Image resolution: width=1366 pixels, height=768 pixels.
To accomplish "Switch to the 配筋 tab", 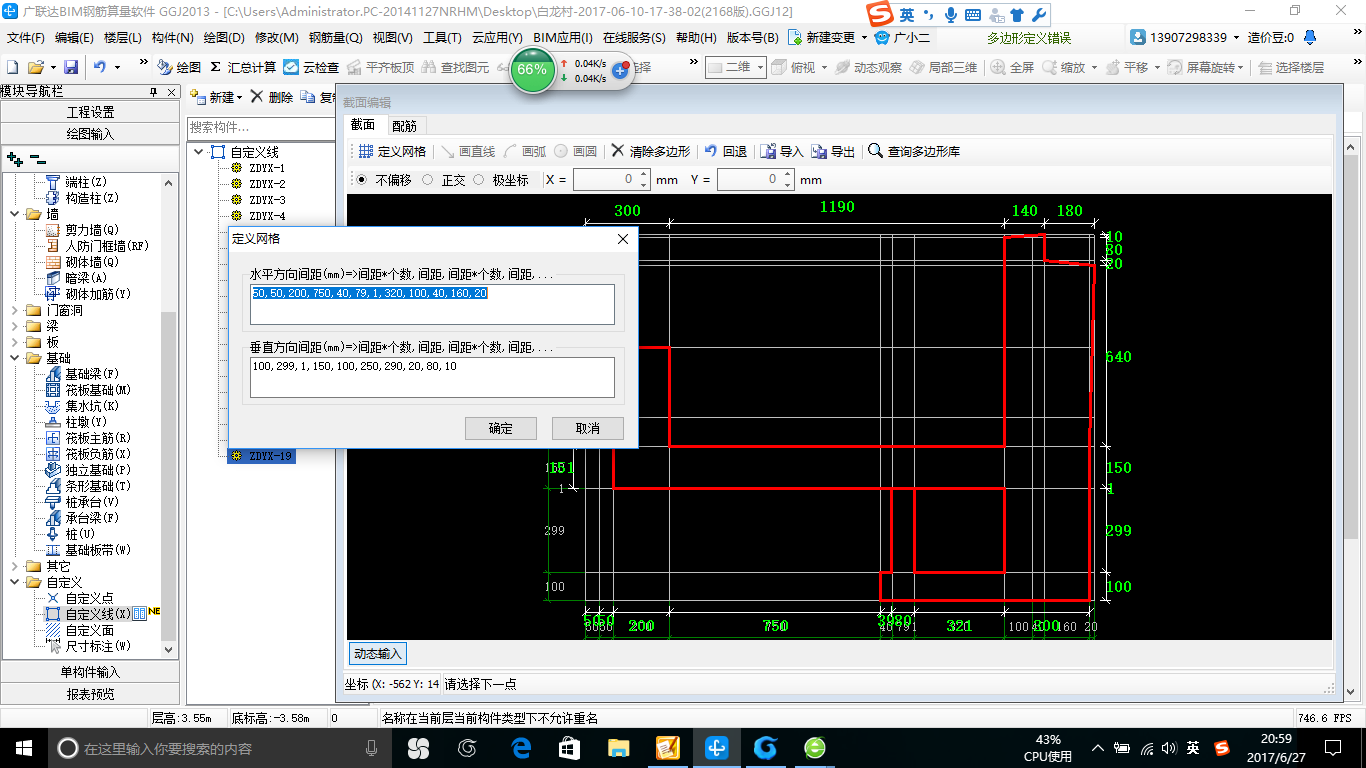I will 404,126.
